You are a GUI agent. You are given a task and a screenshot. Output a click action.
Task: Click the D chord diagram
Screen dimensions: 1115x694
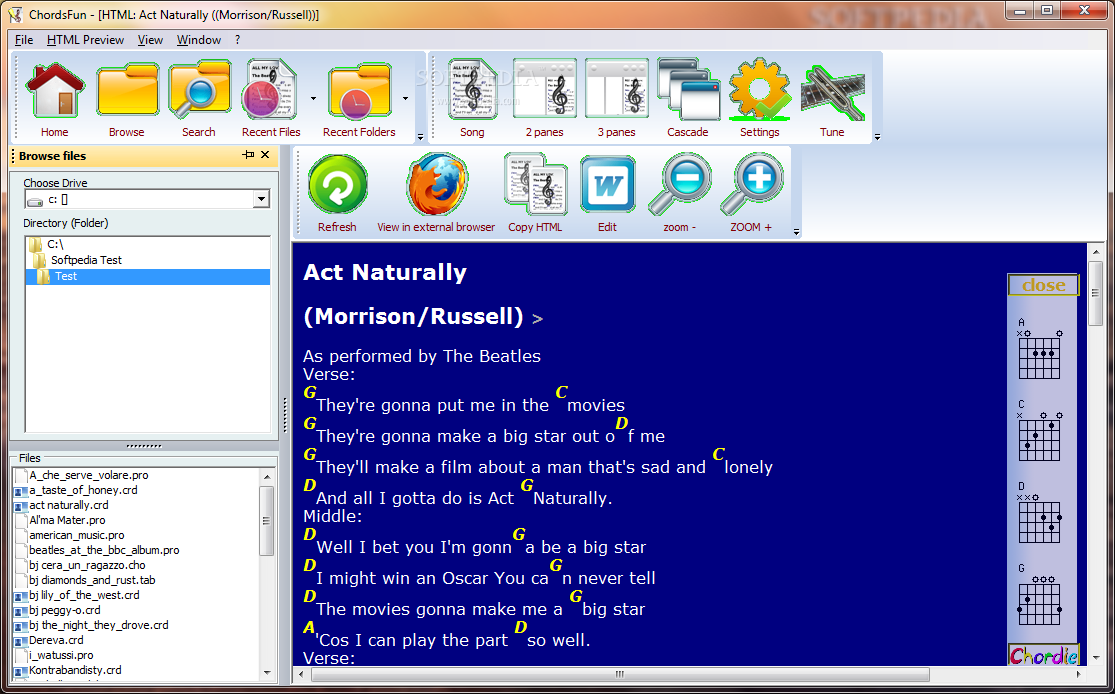[1039, 513]
